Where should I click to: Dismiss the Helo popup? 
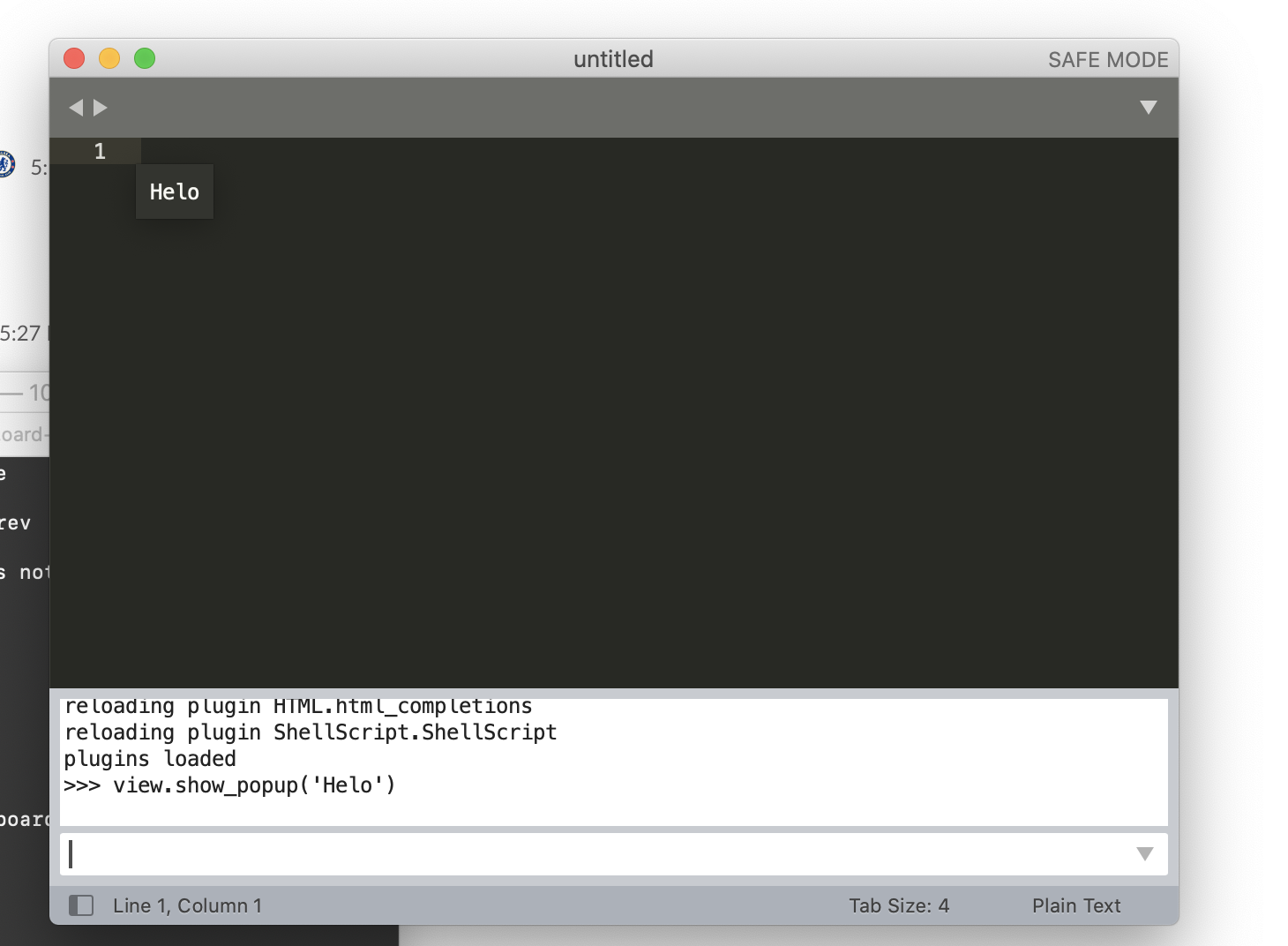(174, 191)
